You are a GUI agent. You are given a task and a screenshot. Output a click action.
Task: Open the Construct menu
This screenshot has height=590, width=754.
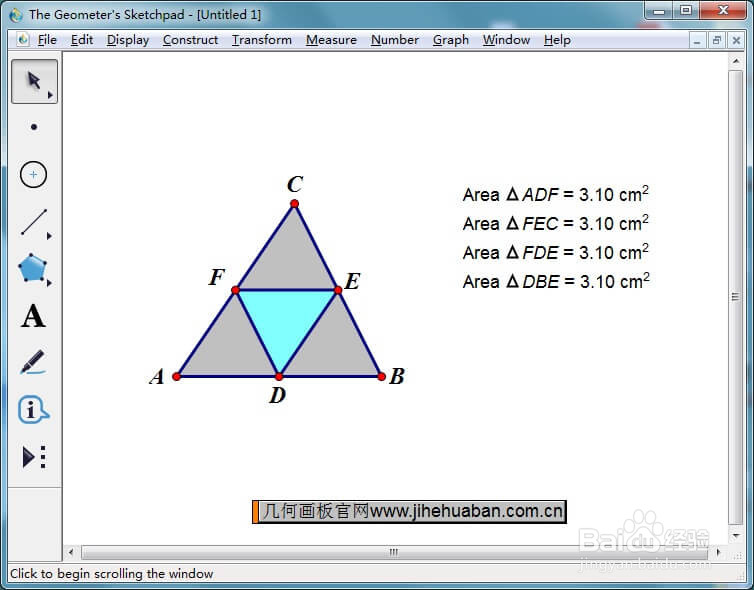coord(190,40)
